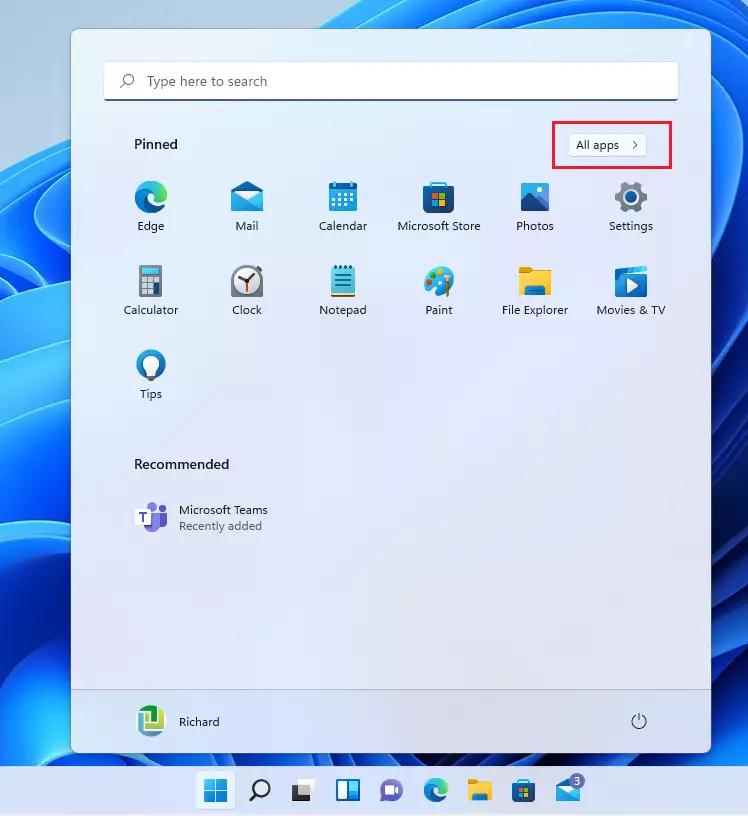Open Richard's user account menu
The image size is (748, 816).
[x=178, y=721]
